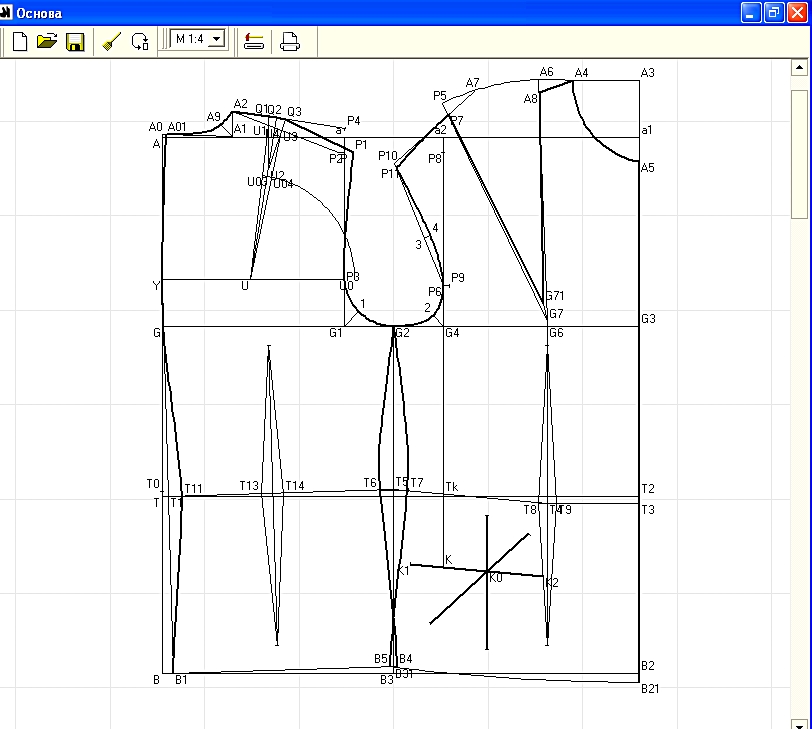Click point label A3 on drawing

tap(647, 73)
